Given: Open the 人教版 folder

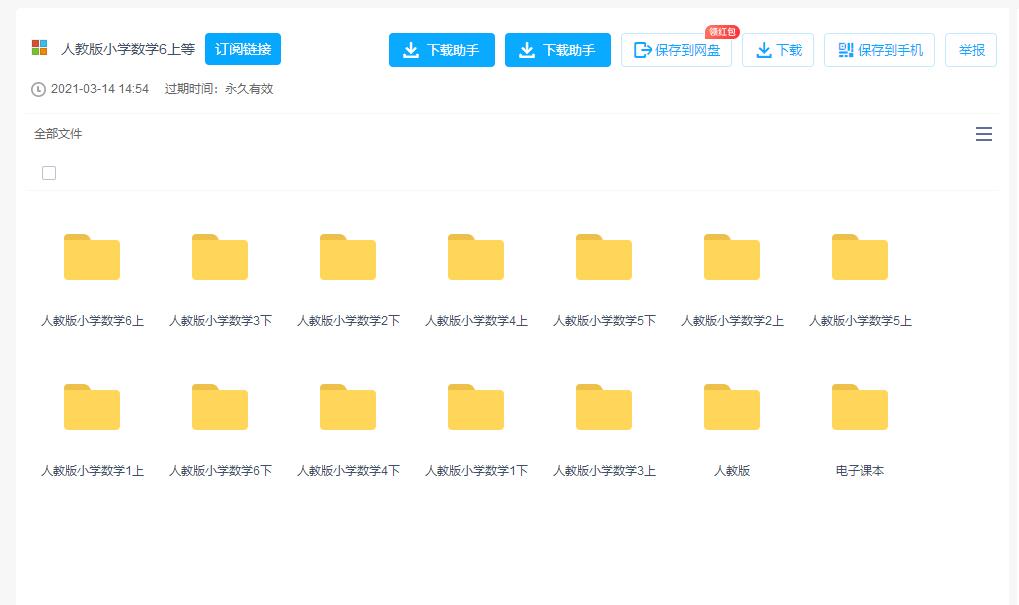Looking at the screenshot, I should coord(731,407).
